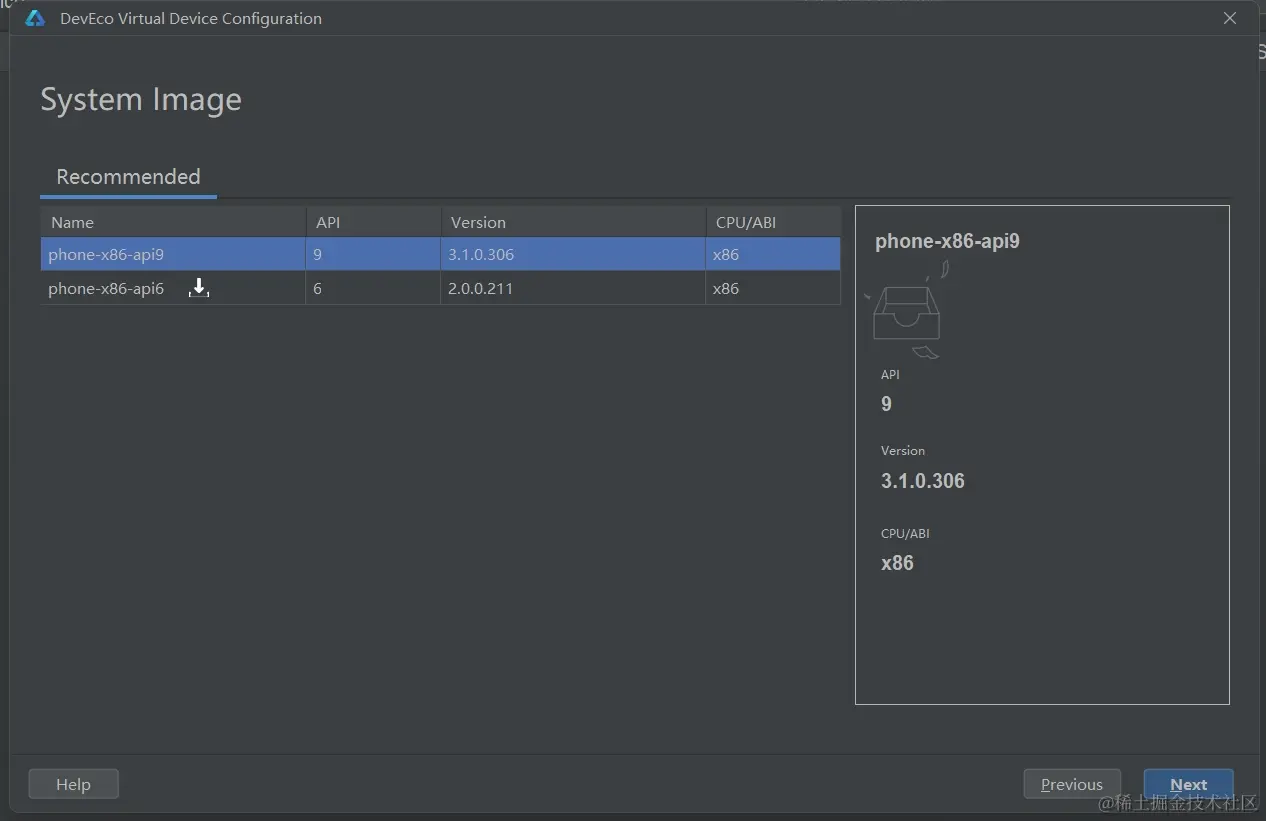
Task: Go back with the Previous button
Action: point(1072,784)
